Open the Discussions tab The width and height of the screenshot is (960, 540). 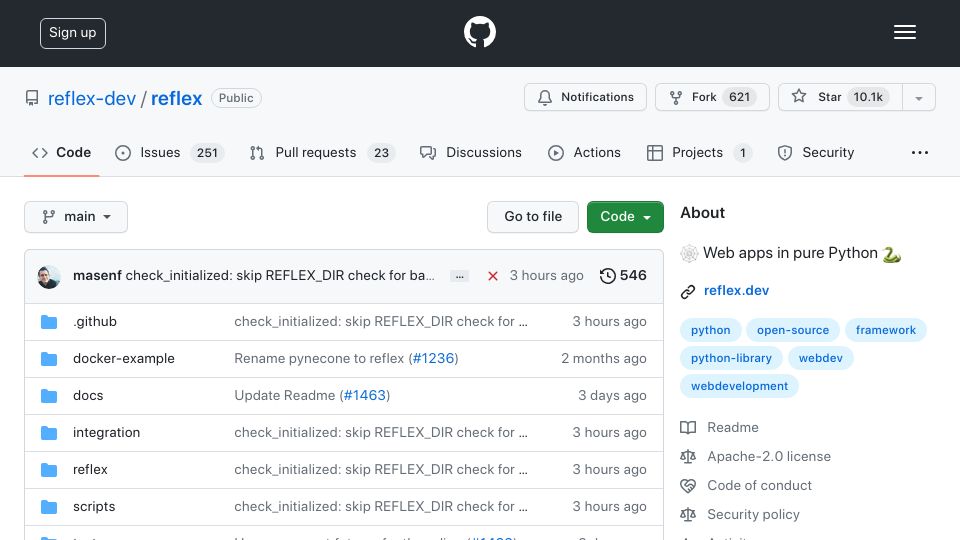tap(470, 152)
